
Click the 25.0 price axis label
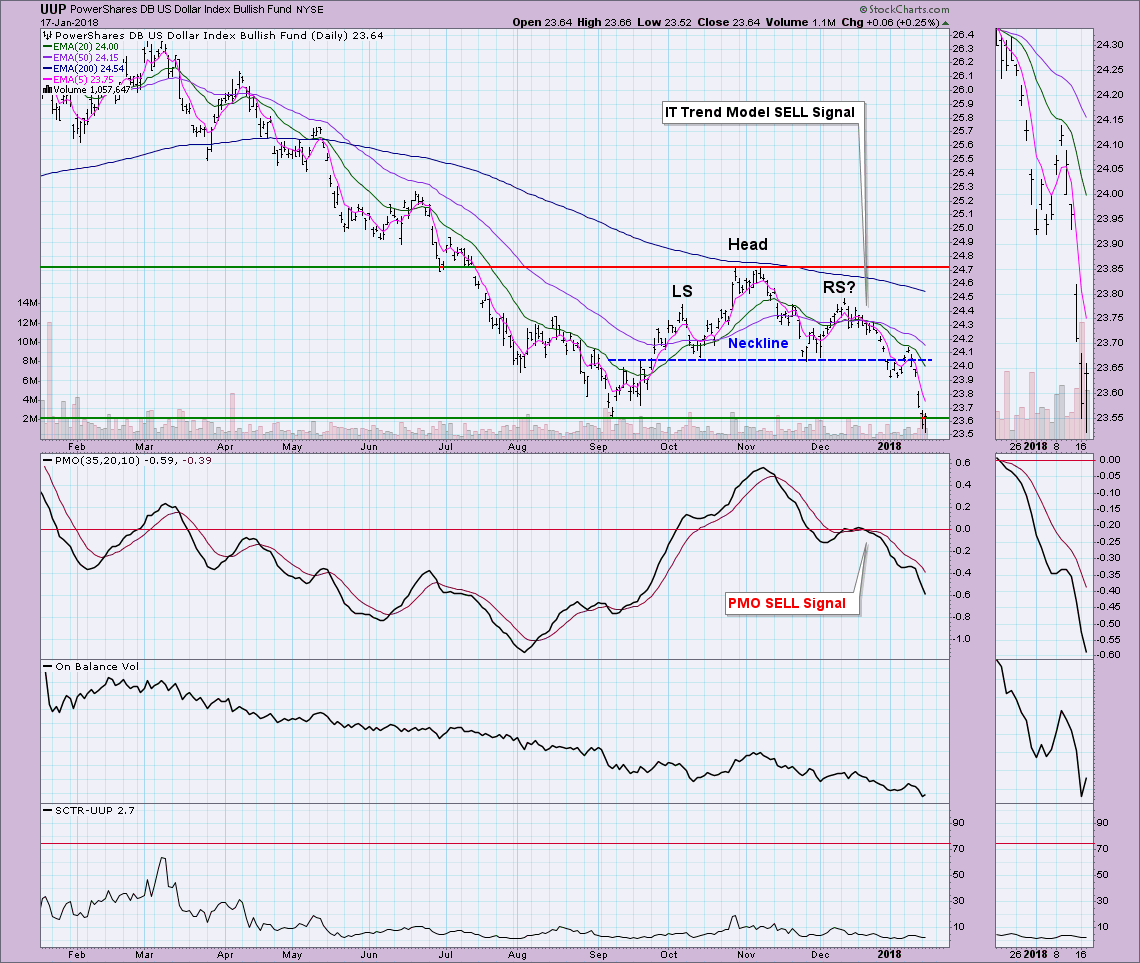point(963,227)
